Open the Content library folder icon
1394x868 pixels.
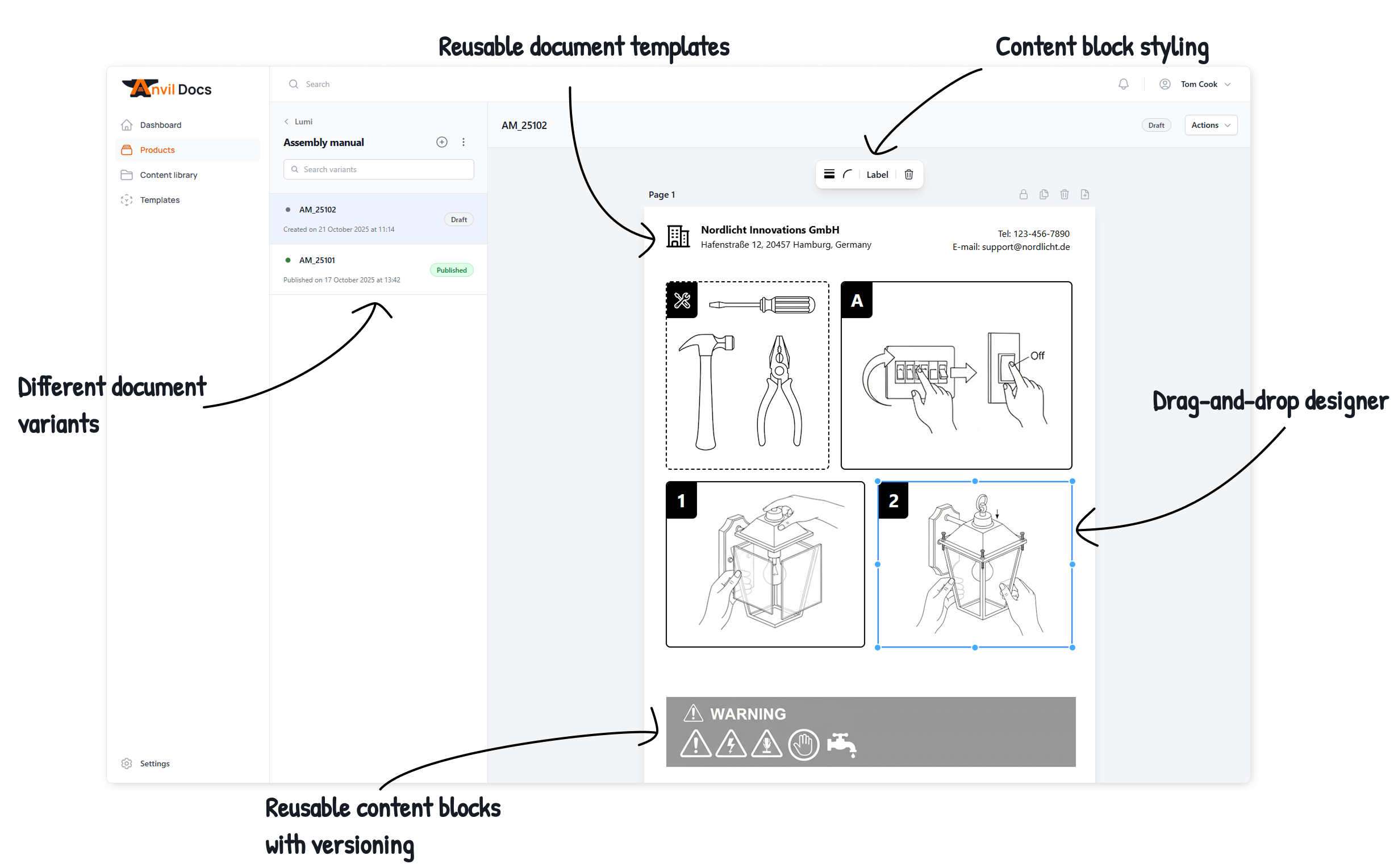(x=127, y=174)
